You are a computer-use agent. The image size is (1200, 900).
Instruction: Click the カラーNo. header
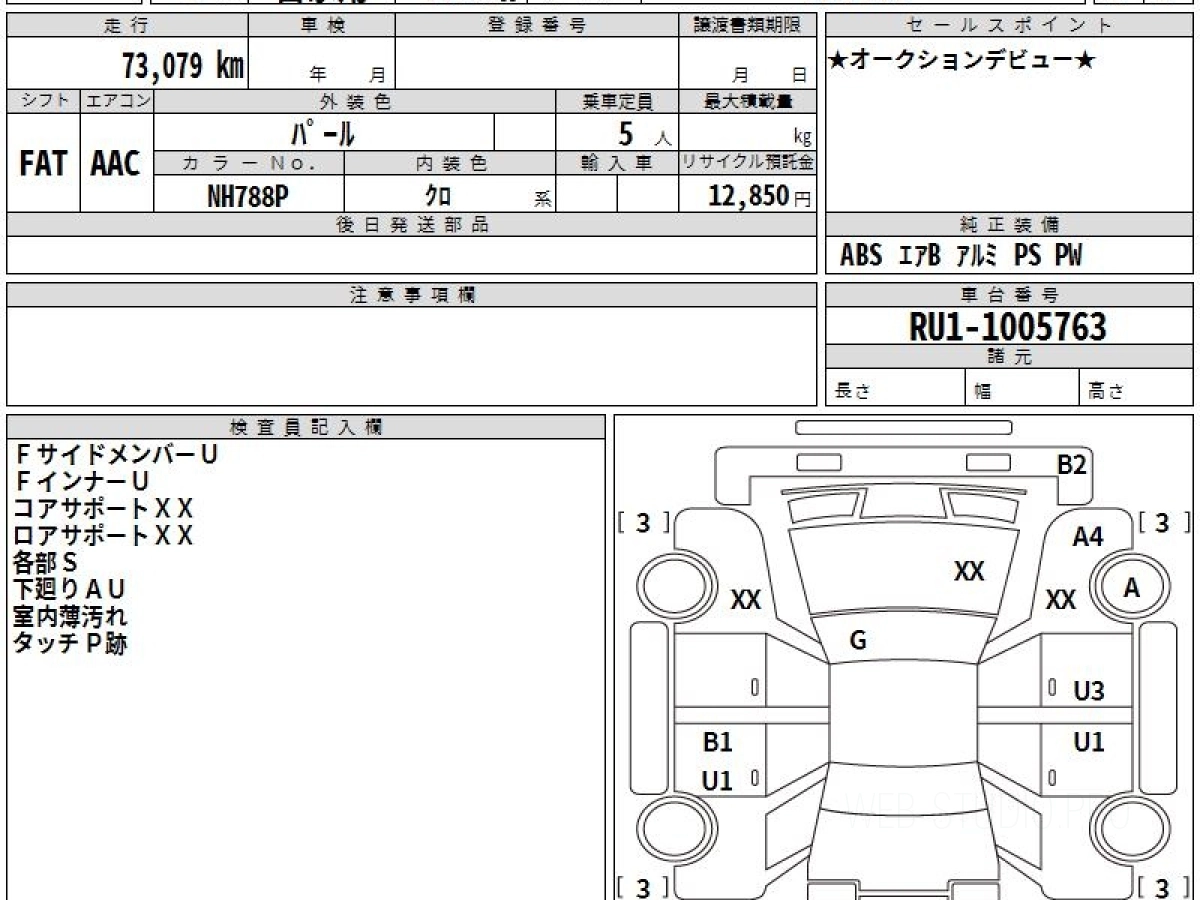pos(249,163)
